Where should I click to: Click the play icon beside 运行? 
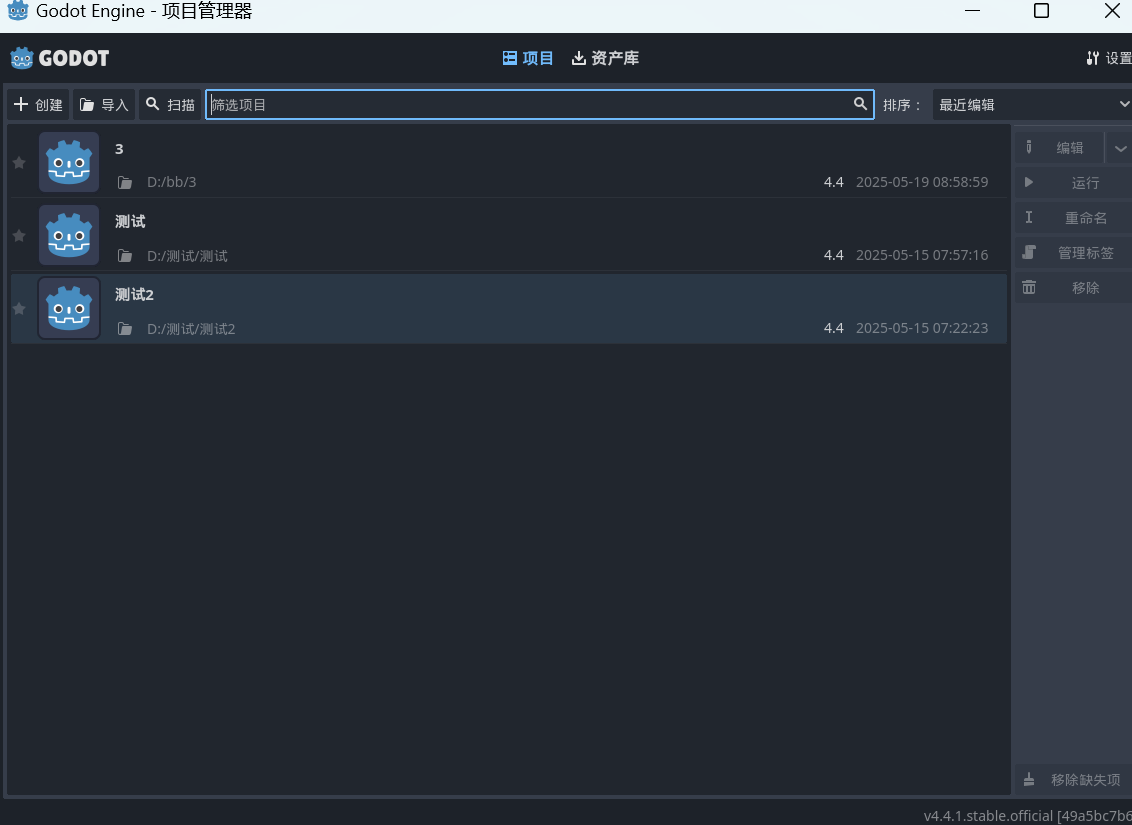click(x=1029, y=183)
